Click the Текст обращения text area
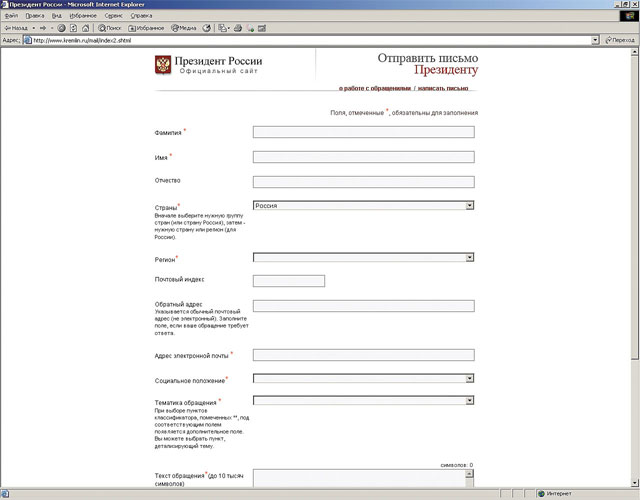Image resolution: width=640 pixels, height=500 pixels. tap(360, 478)
